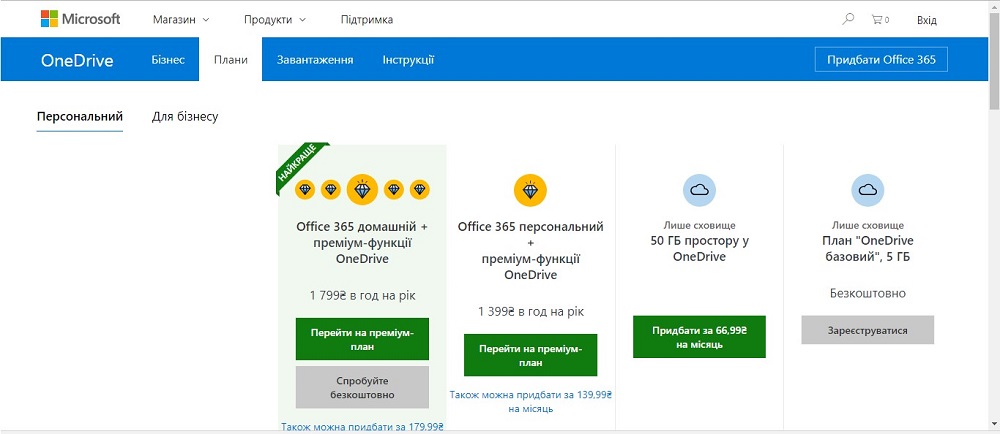The image size is (1000, 434).
Task: Click Перейти на преміум-план under Office 365 домашній
Action: (362, 340)
